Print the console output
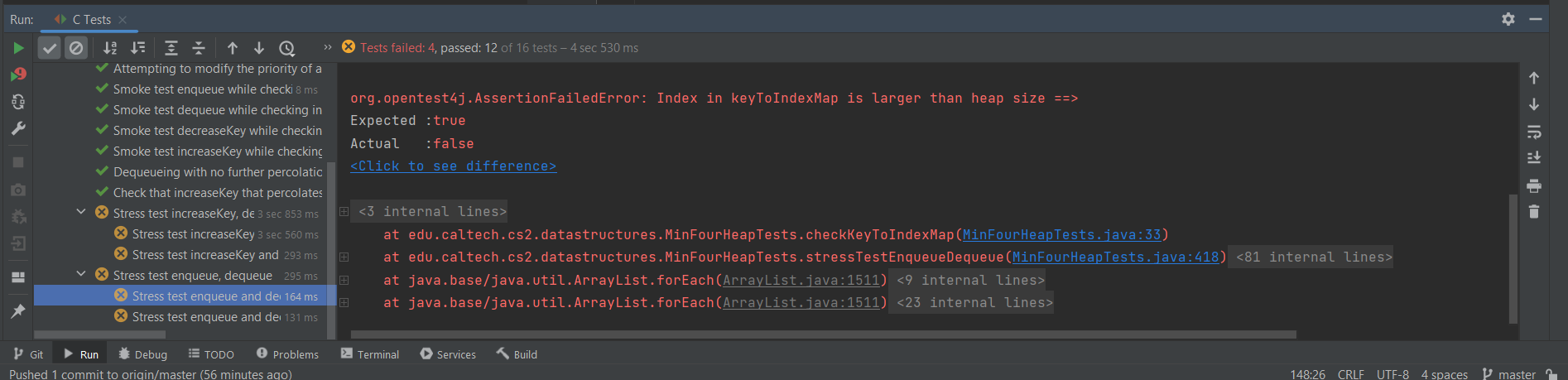Screen dimensions: 1568x380 (x=1533, y=185)
